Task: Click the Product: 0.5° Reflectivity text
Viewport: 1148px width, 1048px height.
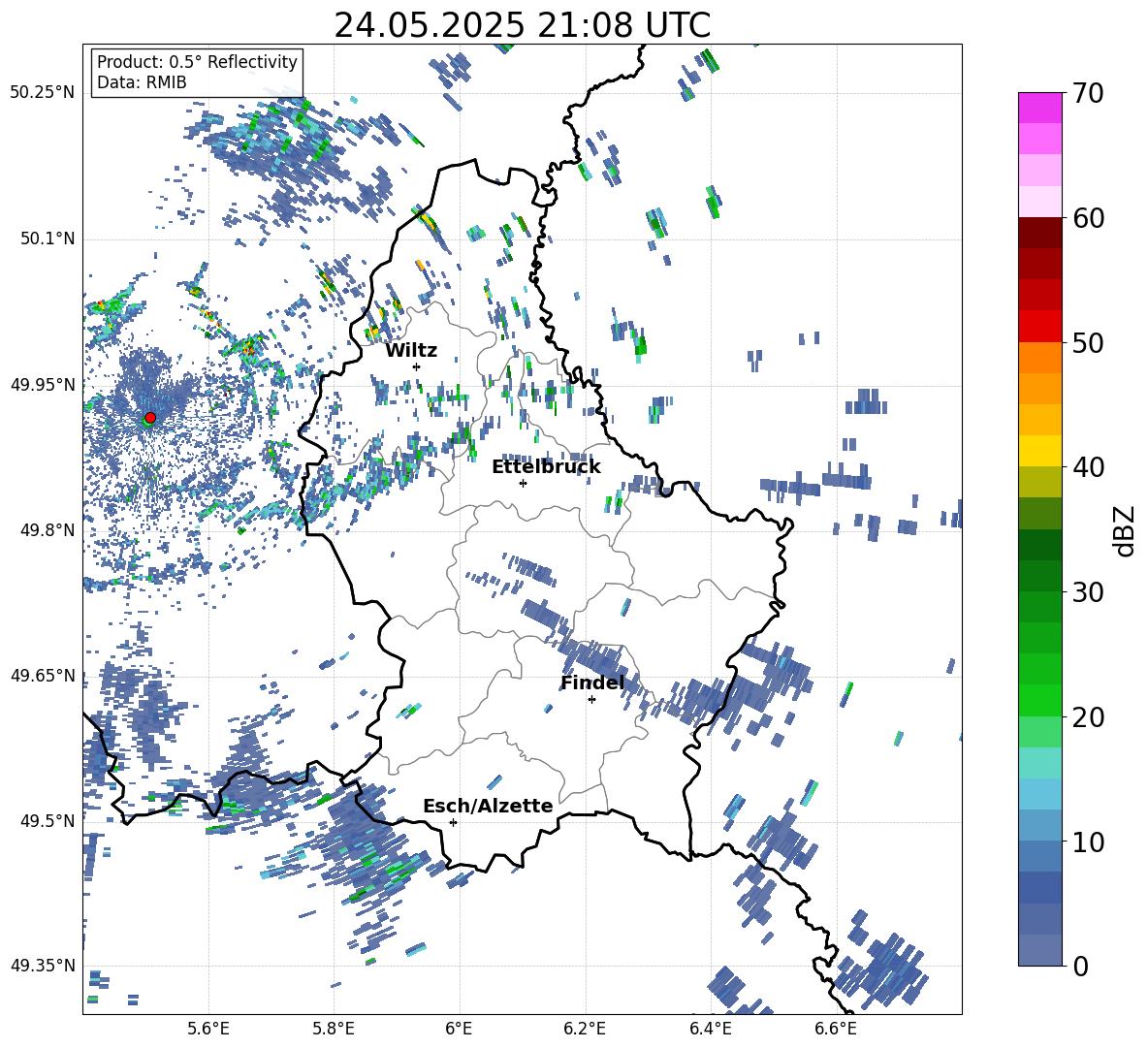Action: 197,62
